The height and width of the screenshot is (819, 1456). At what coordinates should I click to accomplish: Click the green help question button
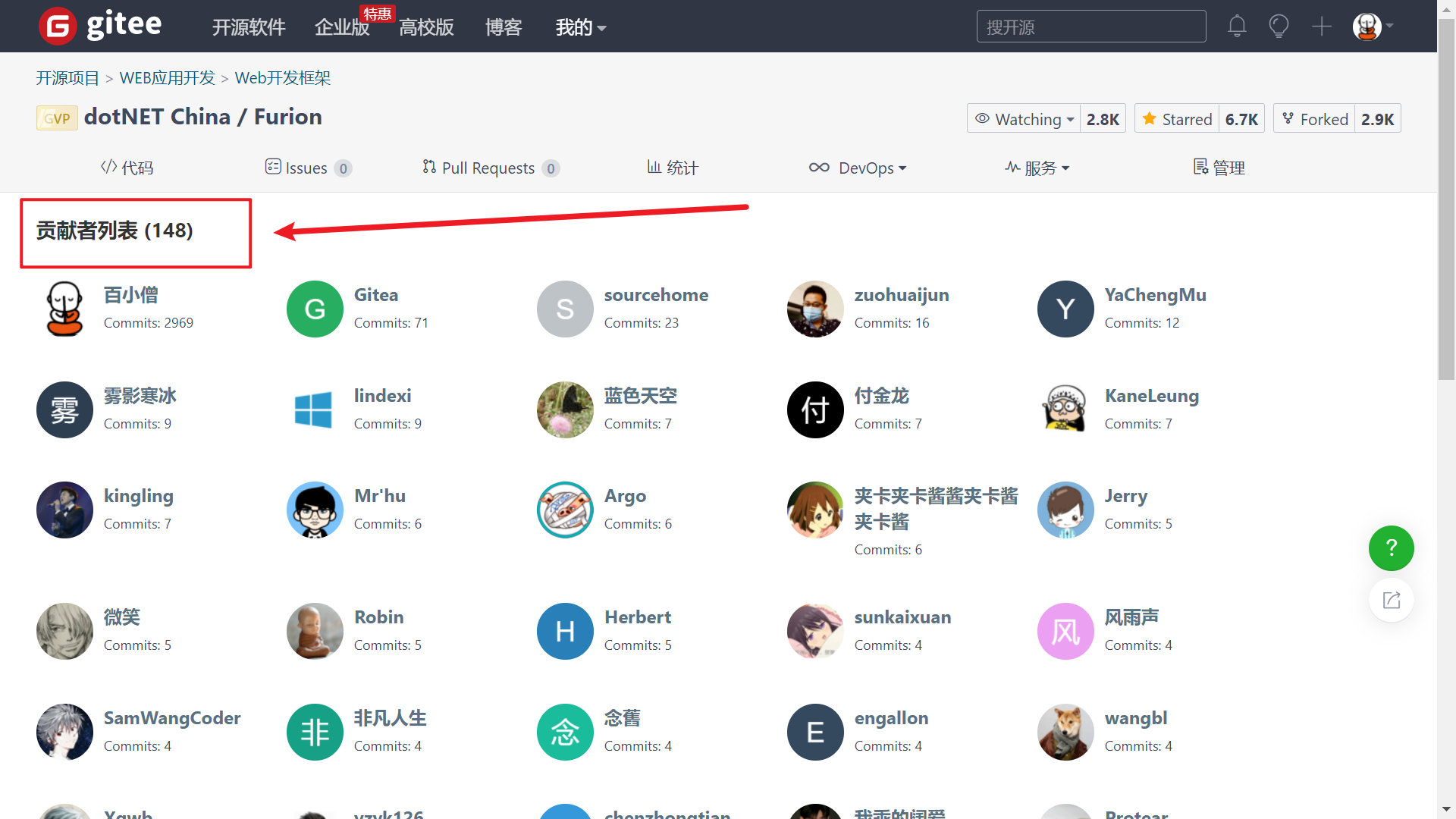click(1391, 548)
